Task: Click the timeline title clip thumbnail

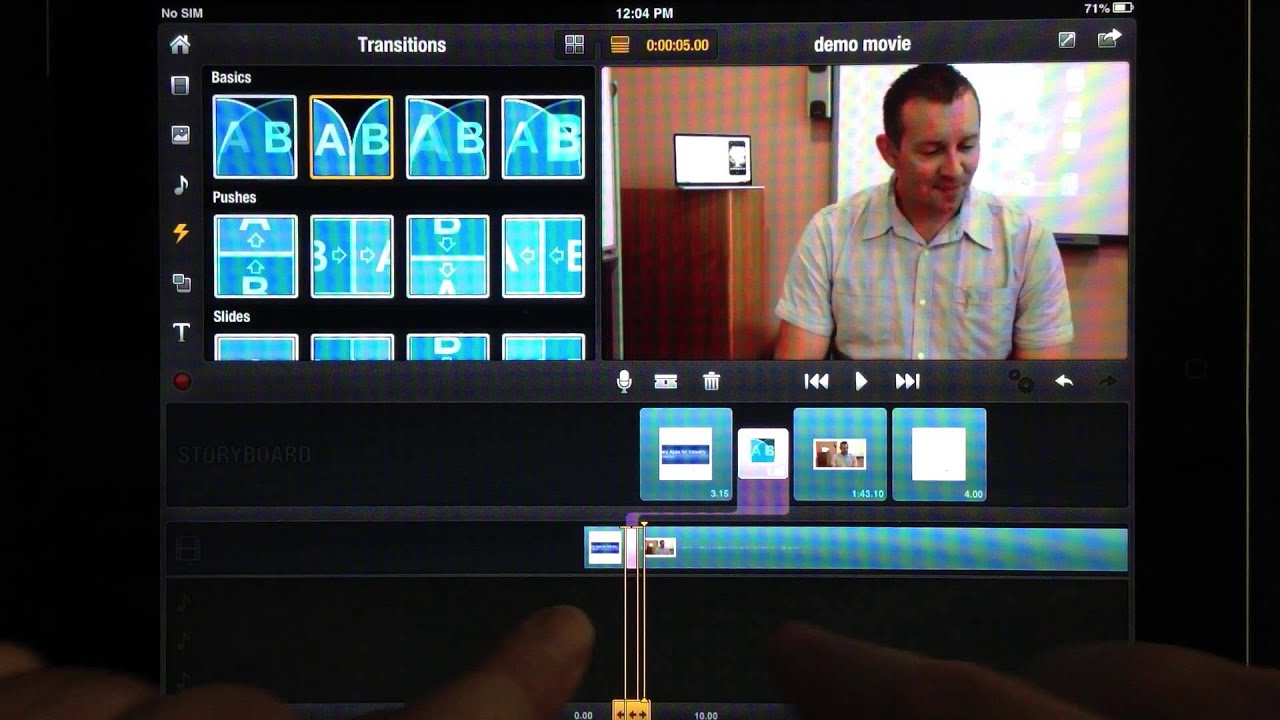Action: coord(605,547)
